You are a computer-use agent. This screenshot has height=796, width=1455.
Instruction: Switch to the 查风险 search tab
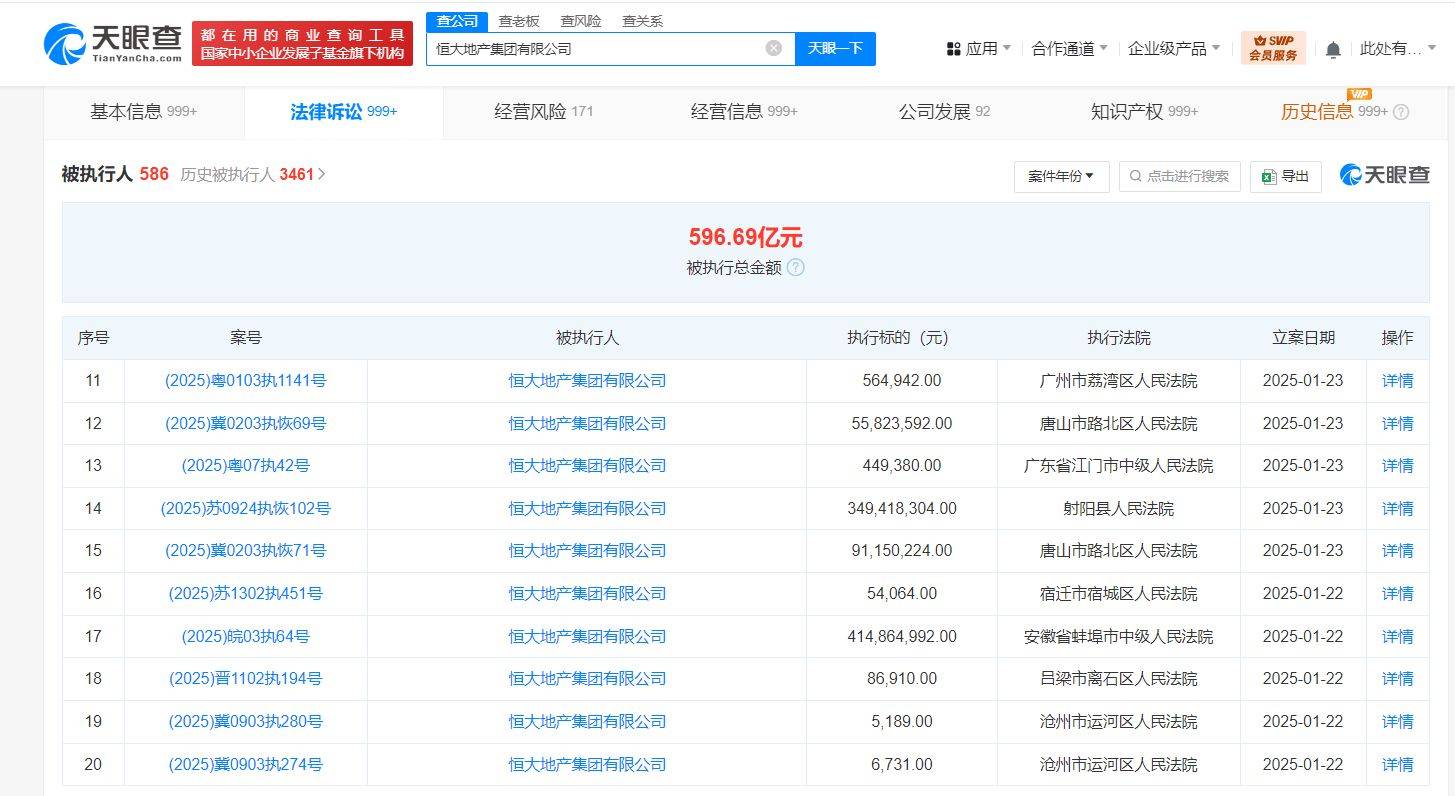click(581, 20)
